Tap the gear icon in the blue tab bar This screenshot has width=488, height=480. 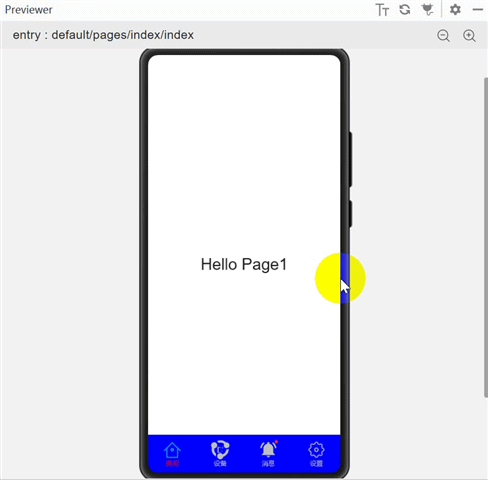[x=316, y=450]
